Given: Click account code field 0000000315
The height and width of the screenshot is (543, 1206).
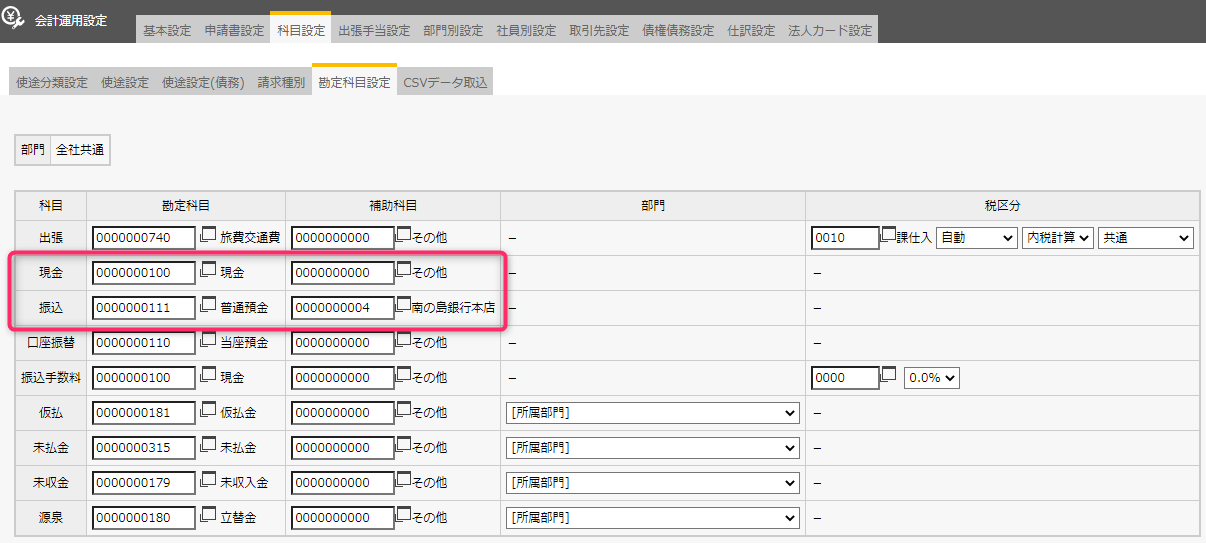Looking at the screenshot, I should point(144,448).
